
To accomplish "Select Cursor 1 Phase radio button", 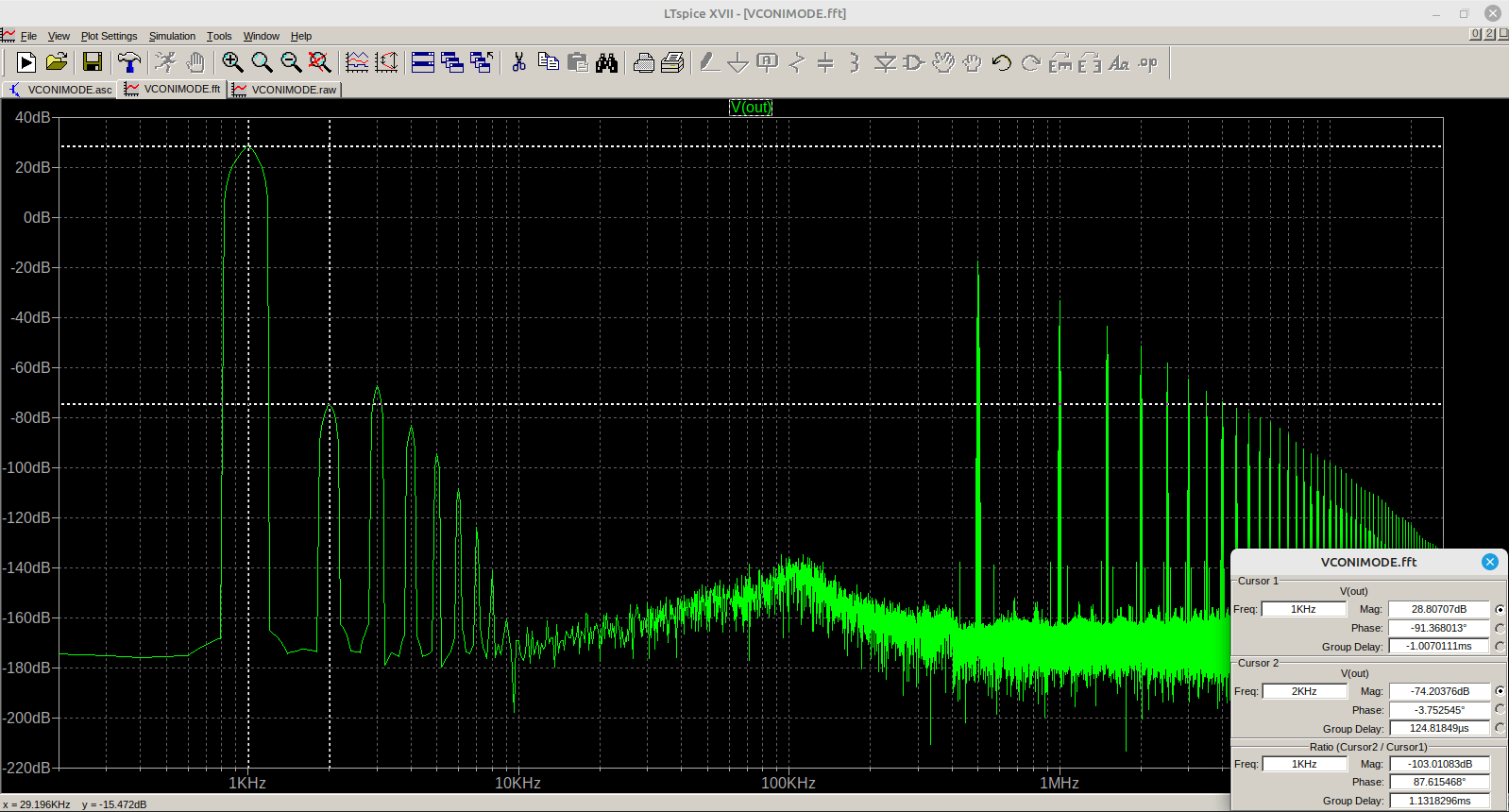I will (1500, 628).
